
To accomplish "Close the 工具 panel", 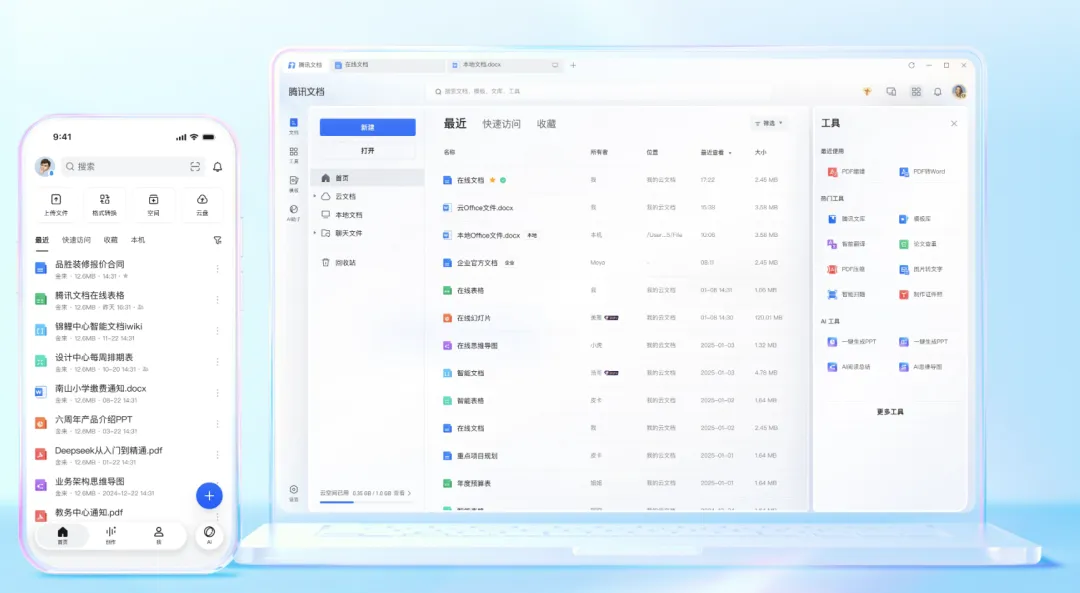I will pos(954,123).
